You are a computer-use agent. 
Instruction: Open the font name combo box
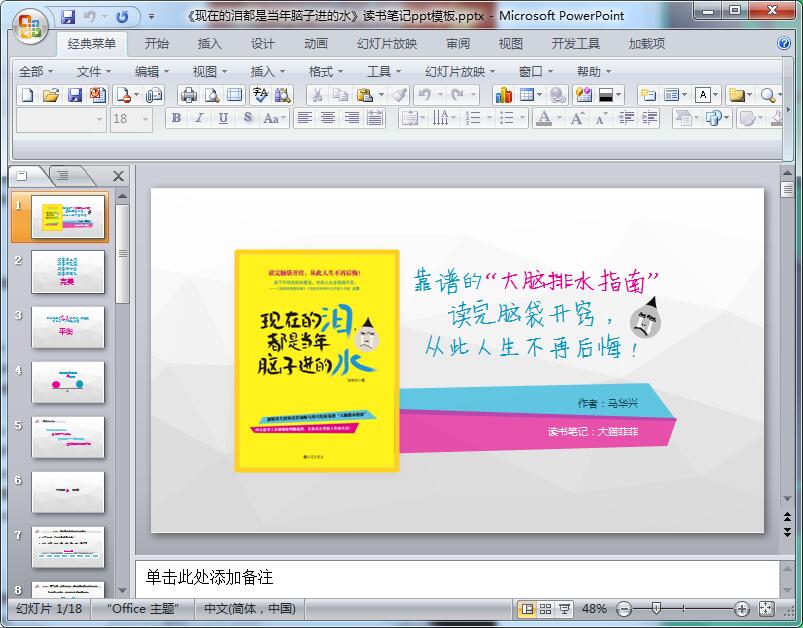coord(61,119)
